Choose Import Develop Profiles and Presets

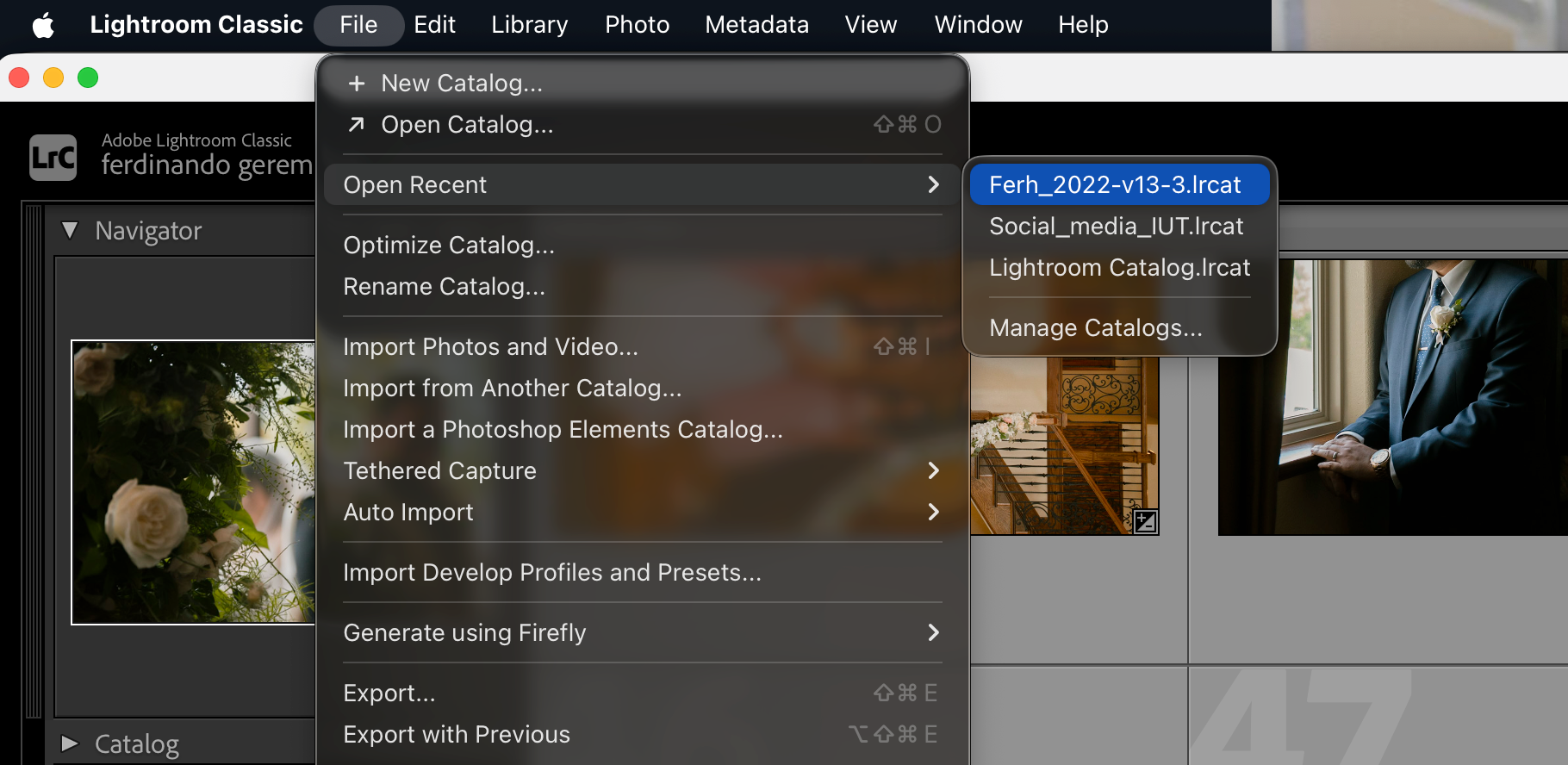click(x=643, y=573)
